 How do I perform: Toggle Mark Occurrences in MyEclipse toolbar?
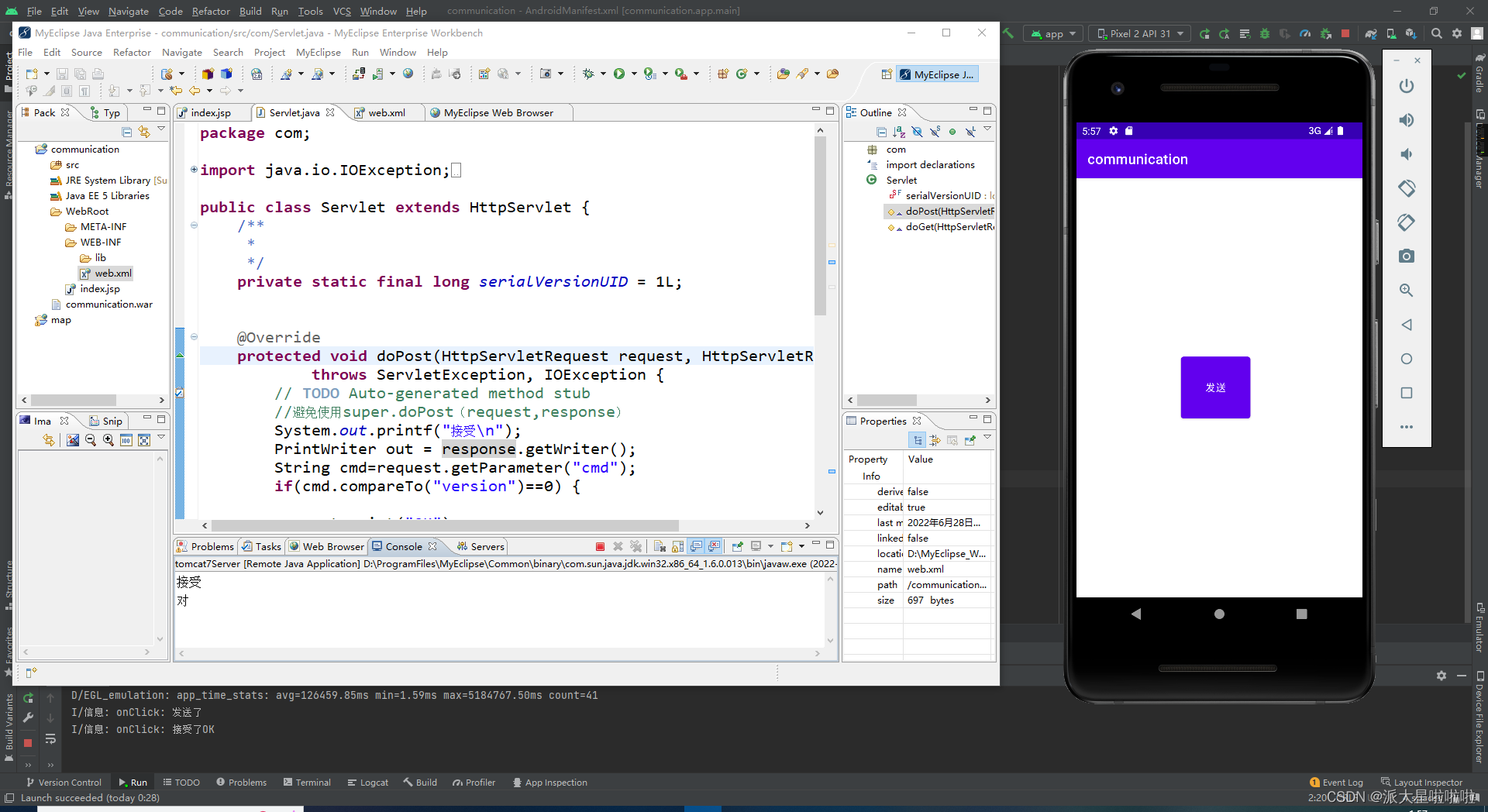pos(50,91)
